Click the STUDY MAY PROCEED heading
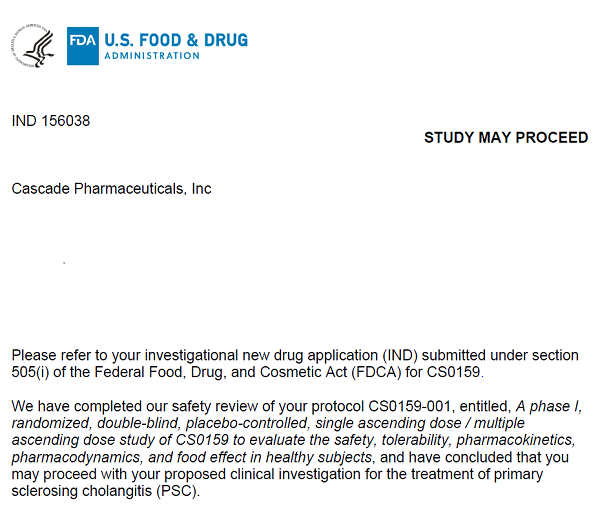 [x=506, y=138]
